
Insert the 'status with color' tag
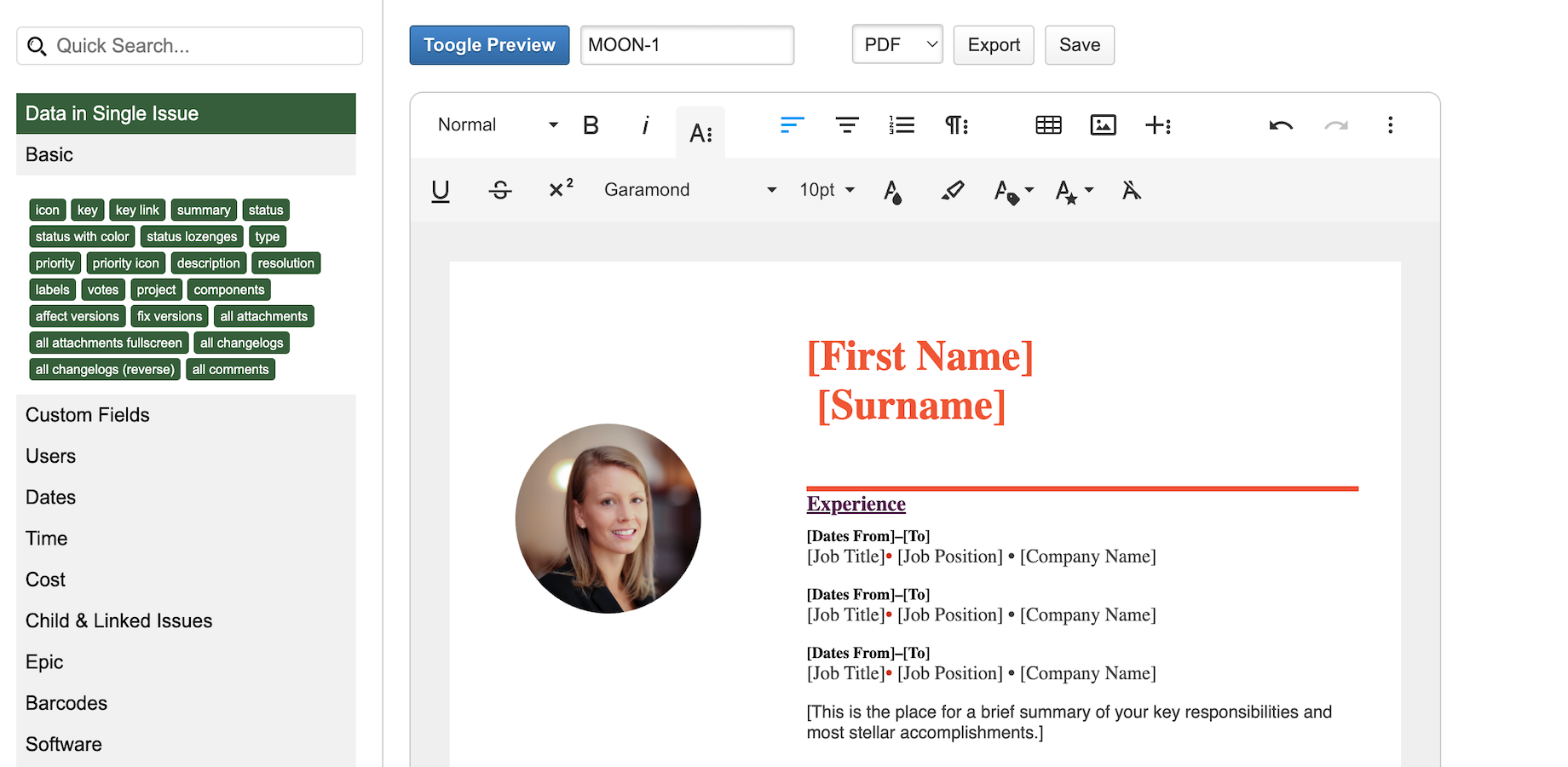(x=82, y=236)
